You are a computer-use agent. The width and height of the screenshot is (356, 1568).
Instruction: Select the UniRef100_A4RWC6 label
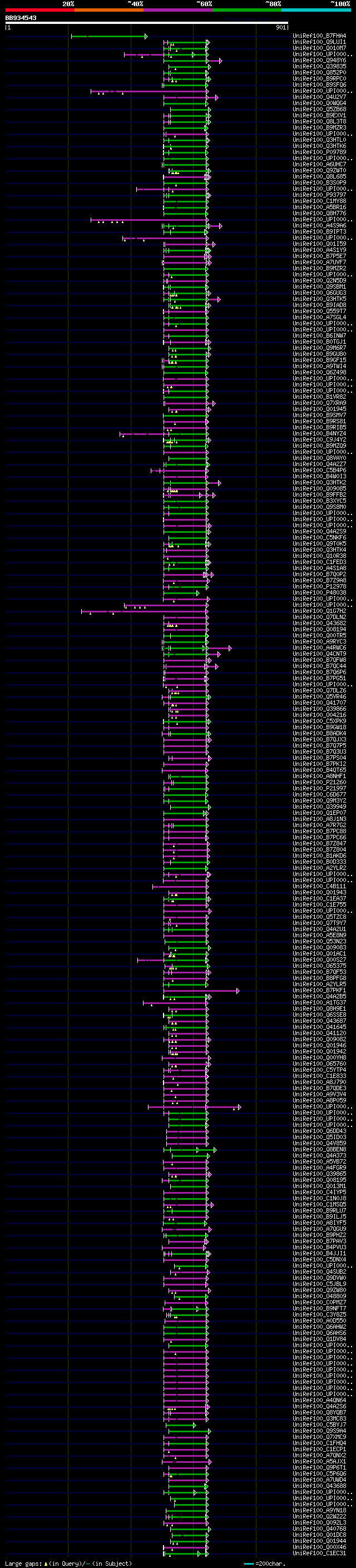319,648
